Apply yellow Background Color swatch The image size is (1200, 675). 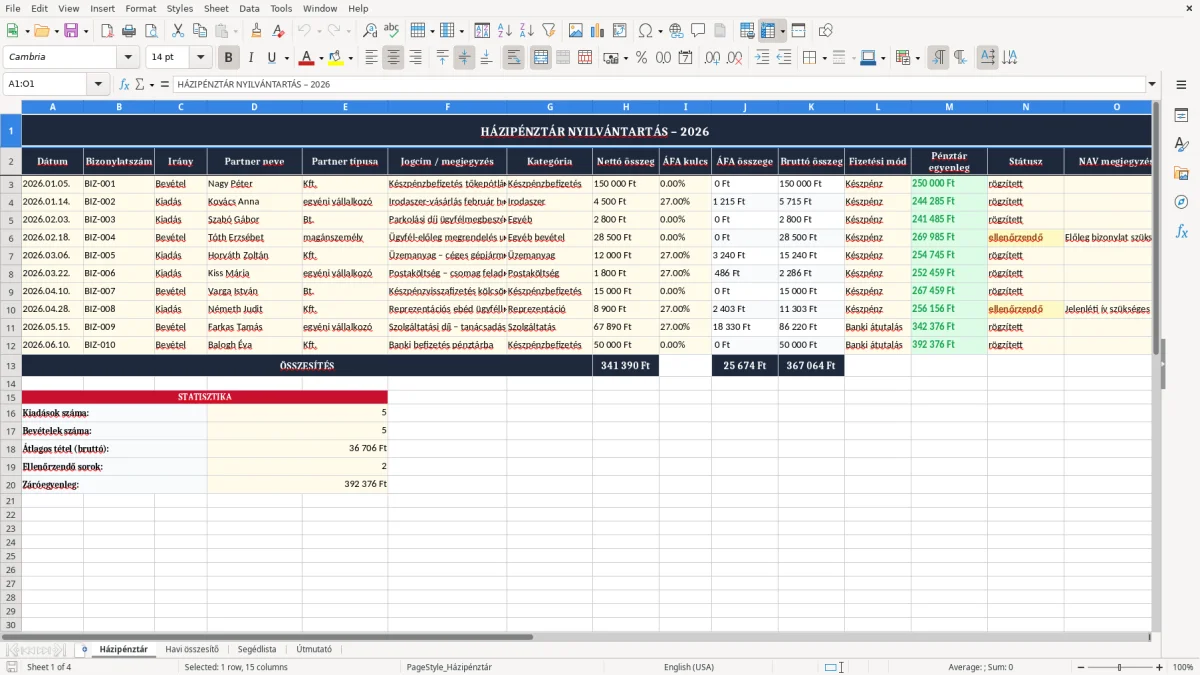point(336,58)
